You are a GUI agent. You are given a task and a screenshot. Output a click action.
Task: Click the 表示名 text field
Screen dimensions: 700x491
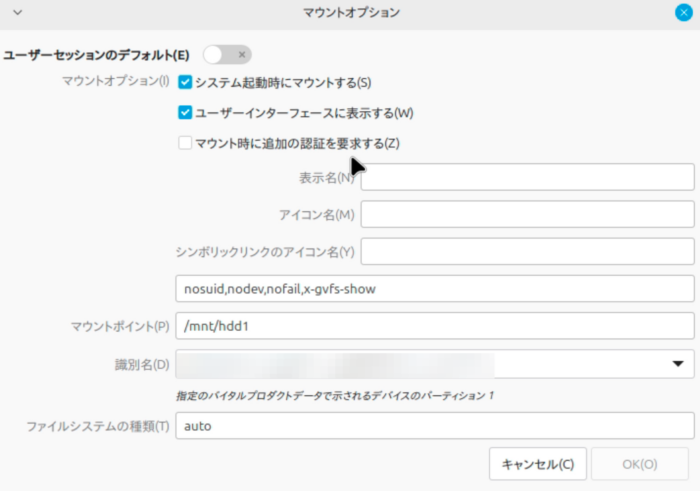click(527, 178)
